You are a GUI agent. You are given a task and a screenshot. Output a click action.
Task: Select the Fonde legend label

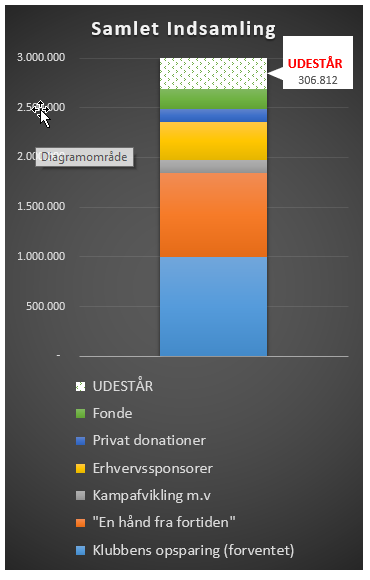pos(112,413)
